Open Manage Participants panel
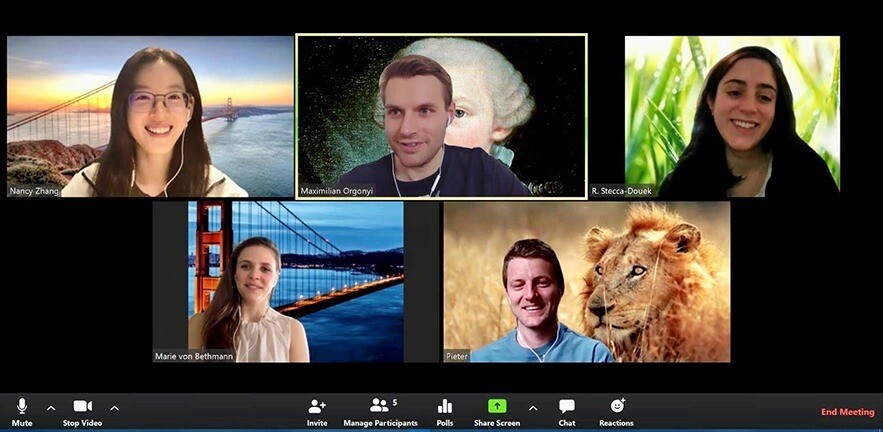 (x=378, y=407)
